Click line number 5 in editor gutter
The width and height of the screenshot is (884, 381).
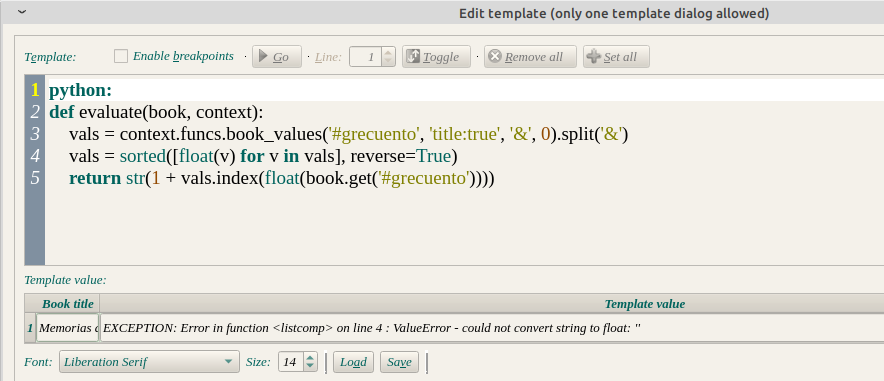coord(35,178)
